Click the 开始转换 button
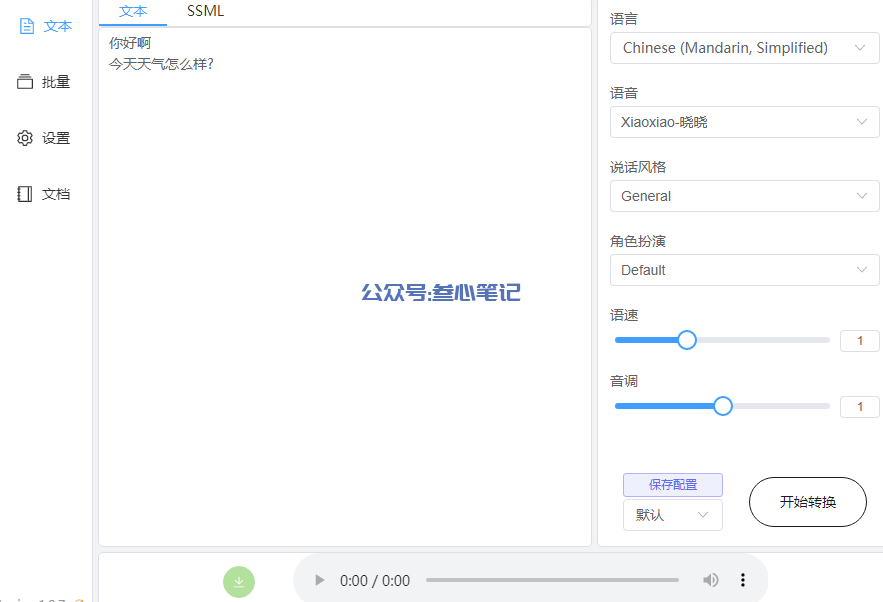 [x=808, y=502]
